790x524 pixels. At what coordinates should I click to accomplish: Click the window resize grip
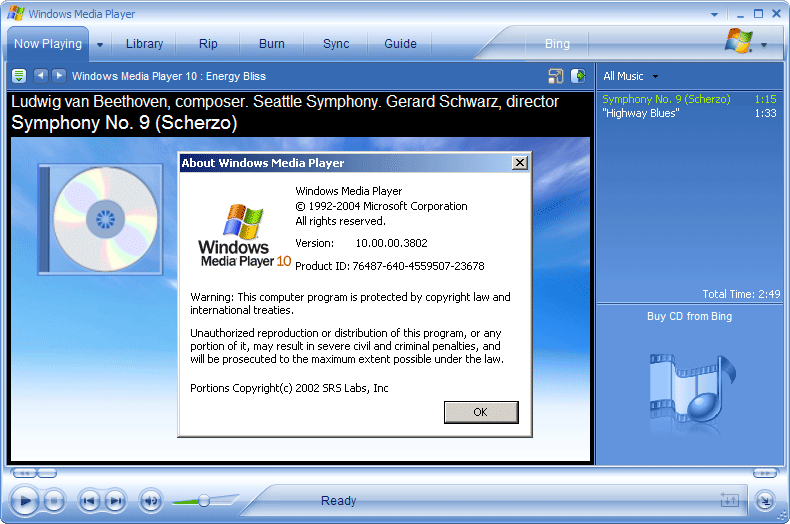click(782, 516)
